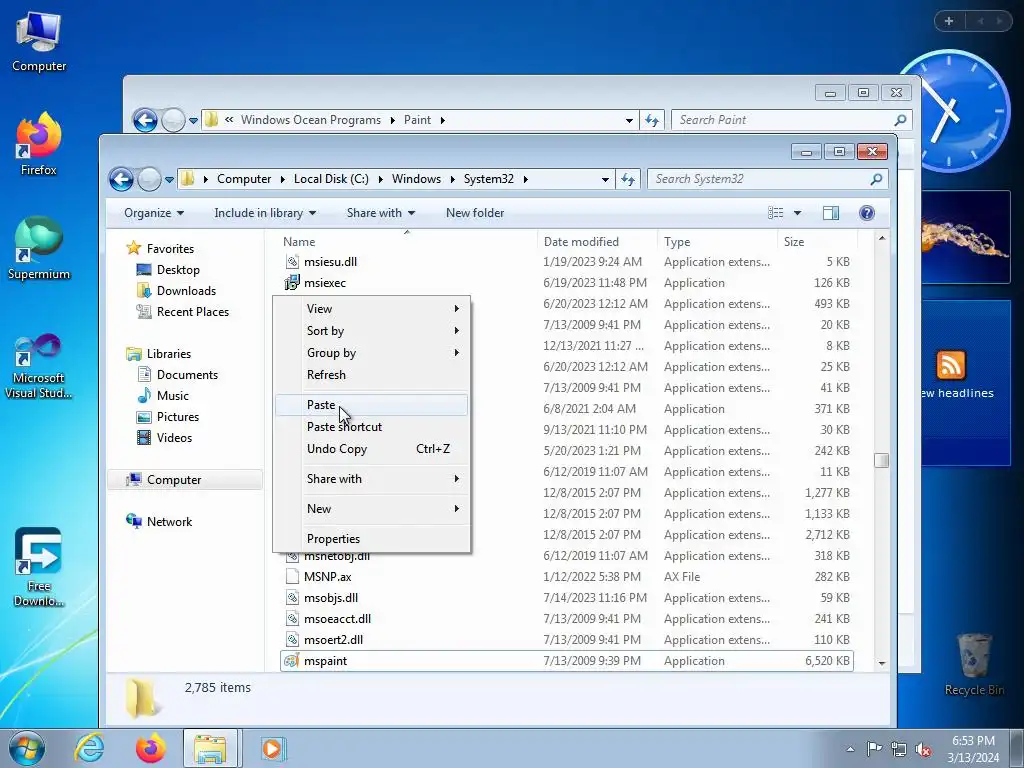
Task: Click the muted volume tray icon
Action: pyautogui.click(x=923, y=749)
